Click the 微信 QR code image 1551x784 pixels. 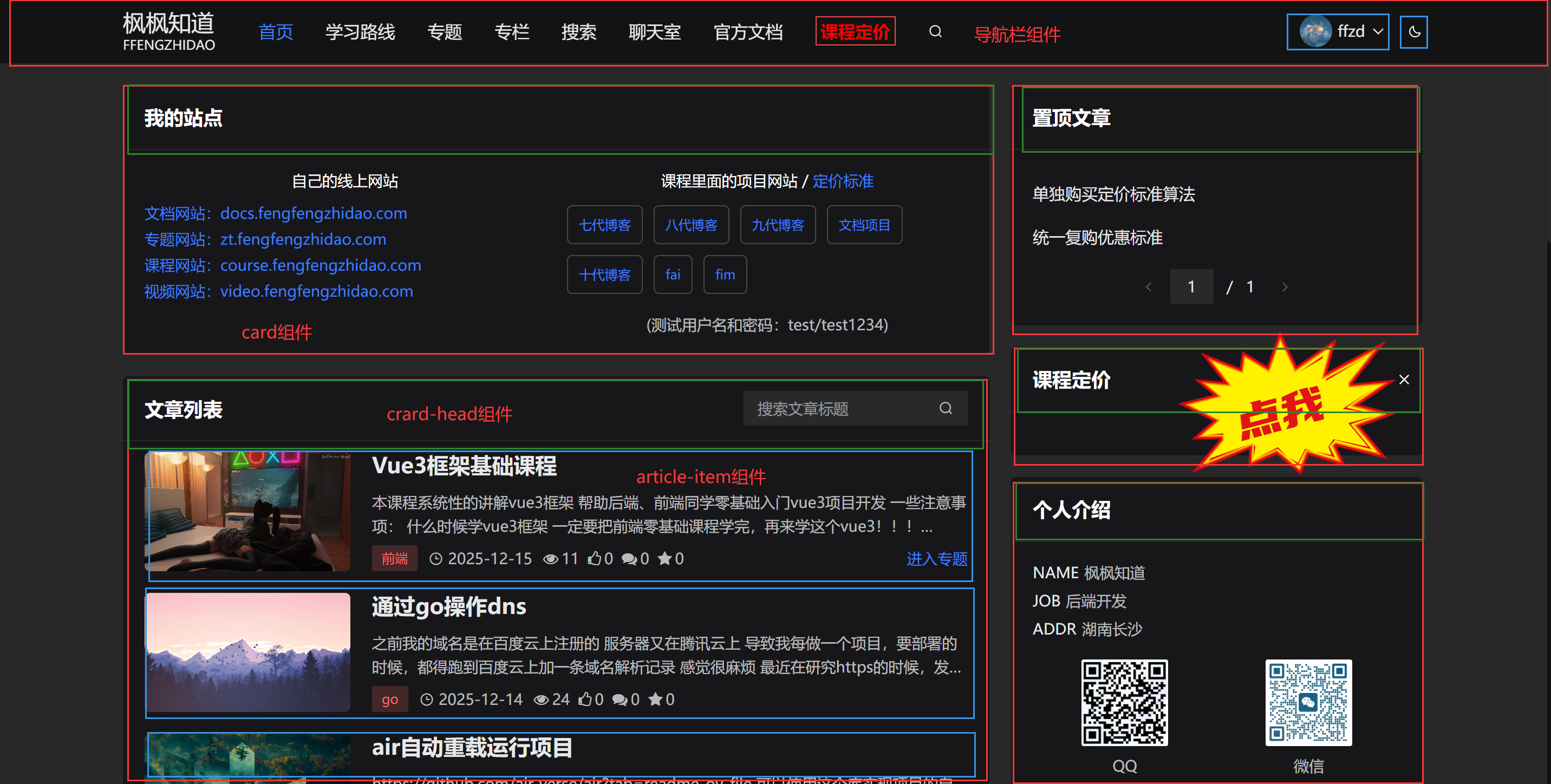coord(1308,702)
